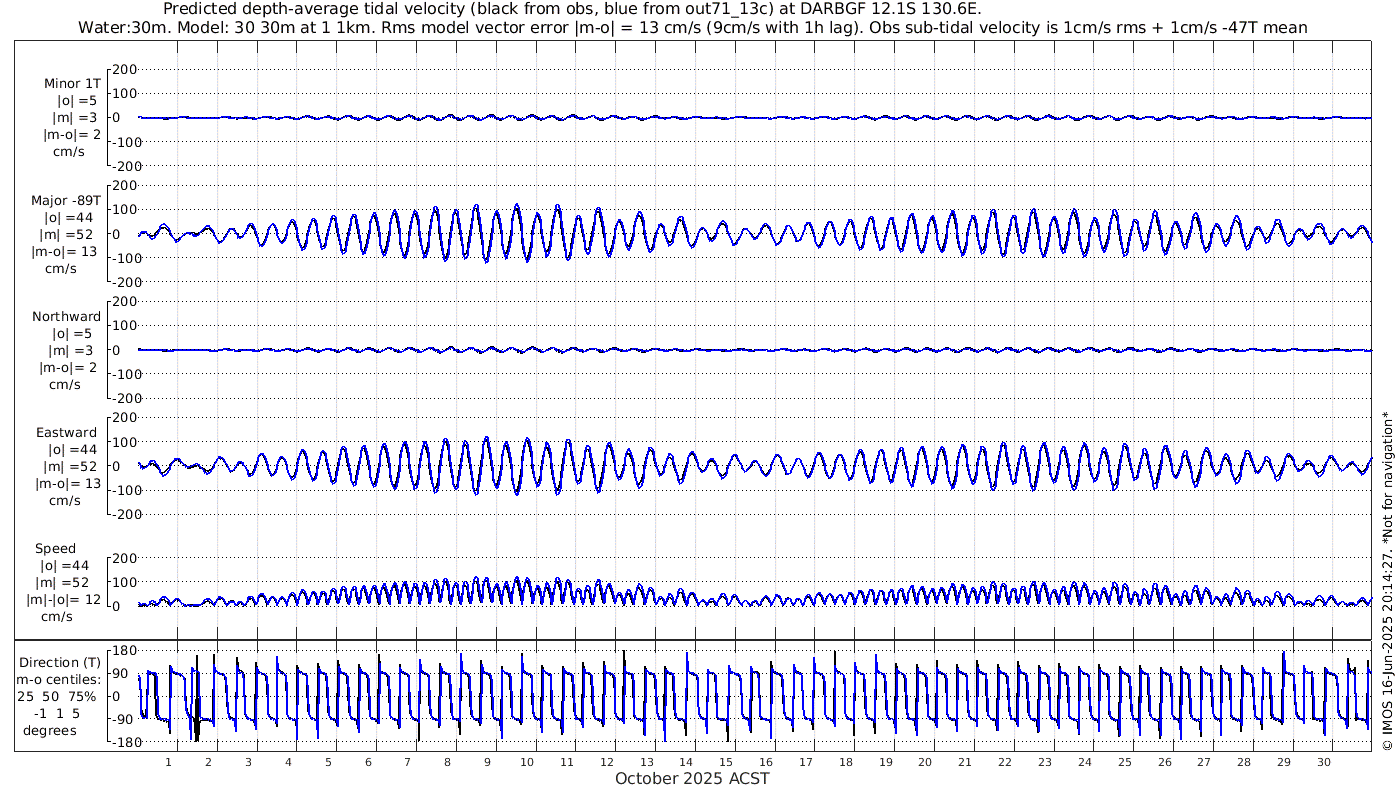Click "|m-o|= 2" in the Minor 1T panel
This screenshot has height=800, width=1400.
coord(70,135)
